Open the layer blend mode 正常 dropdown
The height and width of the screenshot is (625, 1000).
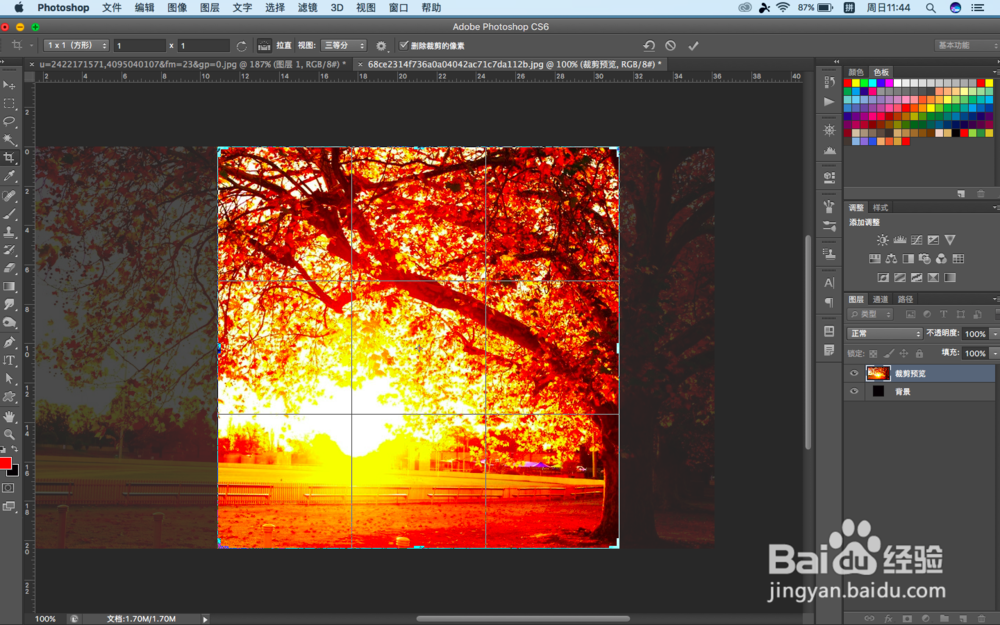(885, 334)
